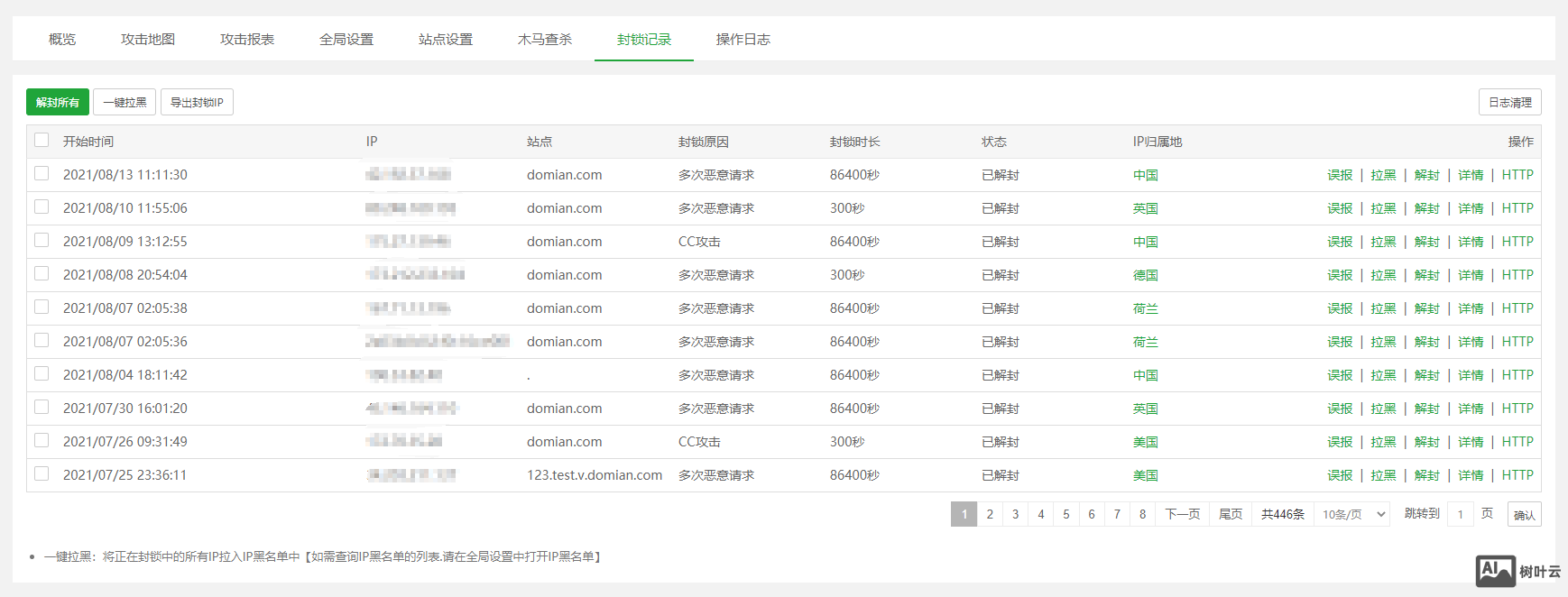Go to the 操作日志 tab

(743, 40)
